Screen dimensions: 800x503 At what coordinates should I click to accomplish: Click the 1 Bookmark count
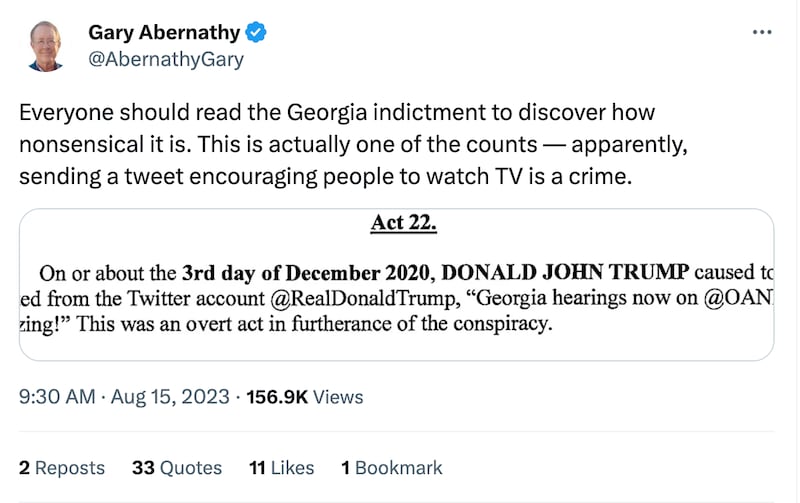coord(391,467)
